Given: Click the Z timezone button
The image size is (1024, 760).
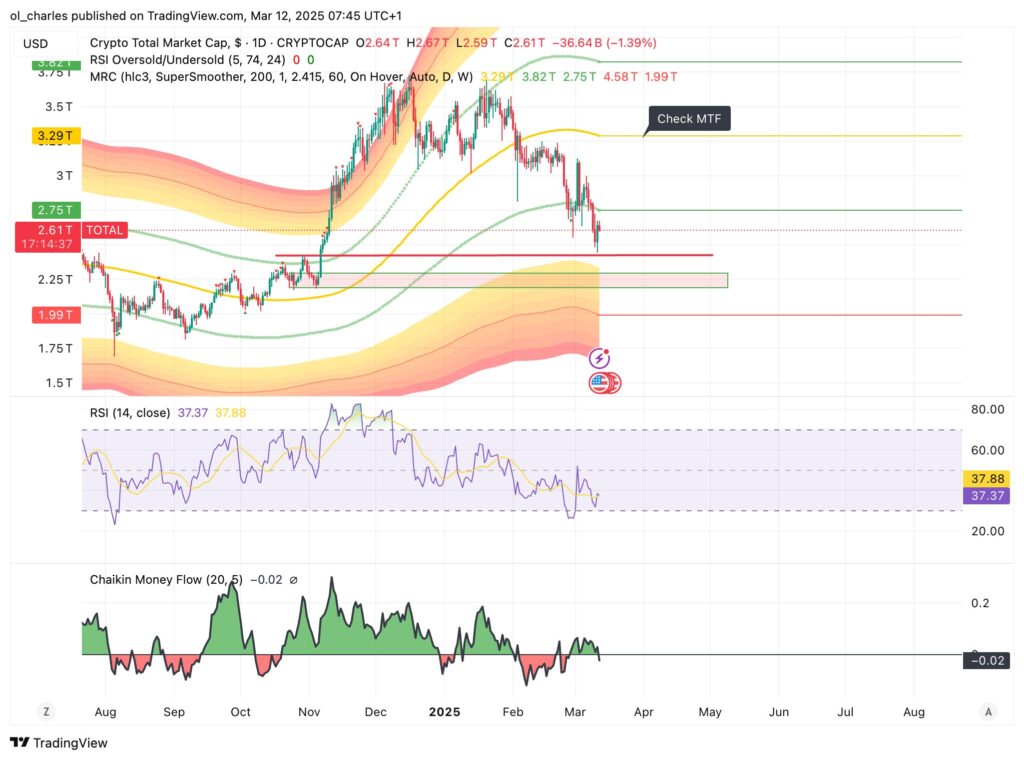Looking at the screenshot, I should click(45, 712).
